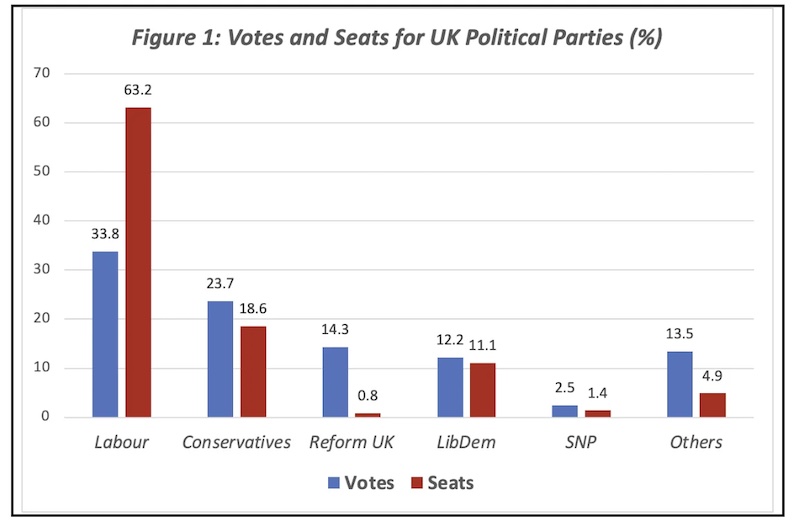Select the Others blue votes bar
The width and height of the screenshot is (800, 530).
tap(680, 384)
